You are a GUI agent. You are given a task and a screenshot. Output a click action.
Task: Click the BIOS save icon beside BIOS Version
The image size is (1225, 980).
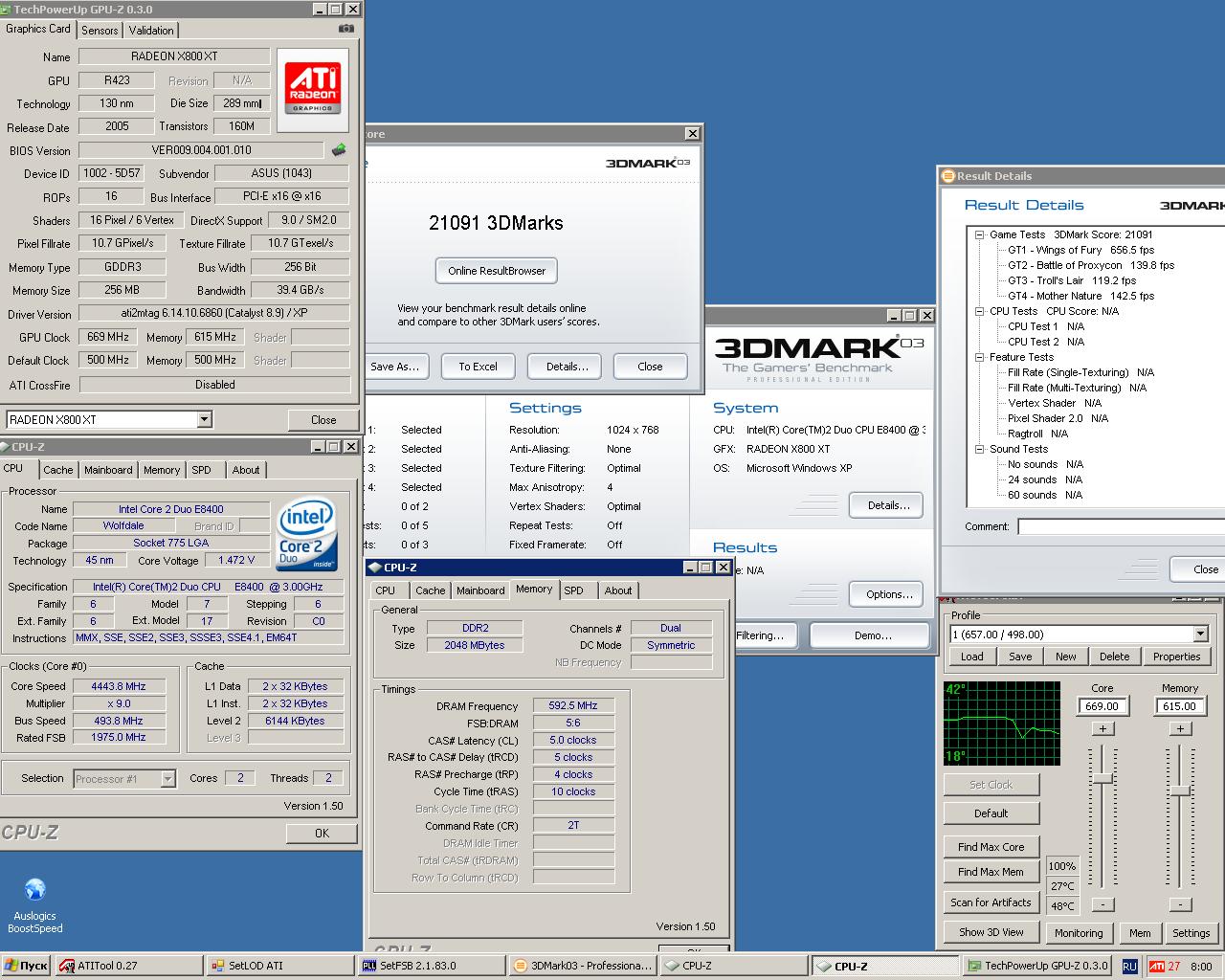[x=339, y=150]
